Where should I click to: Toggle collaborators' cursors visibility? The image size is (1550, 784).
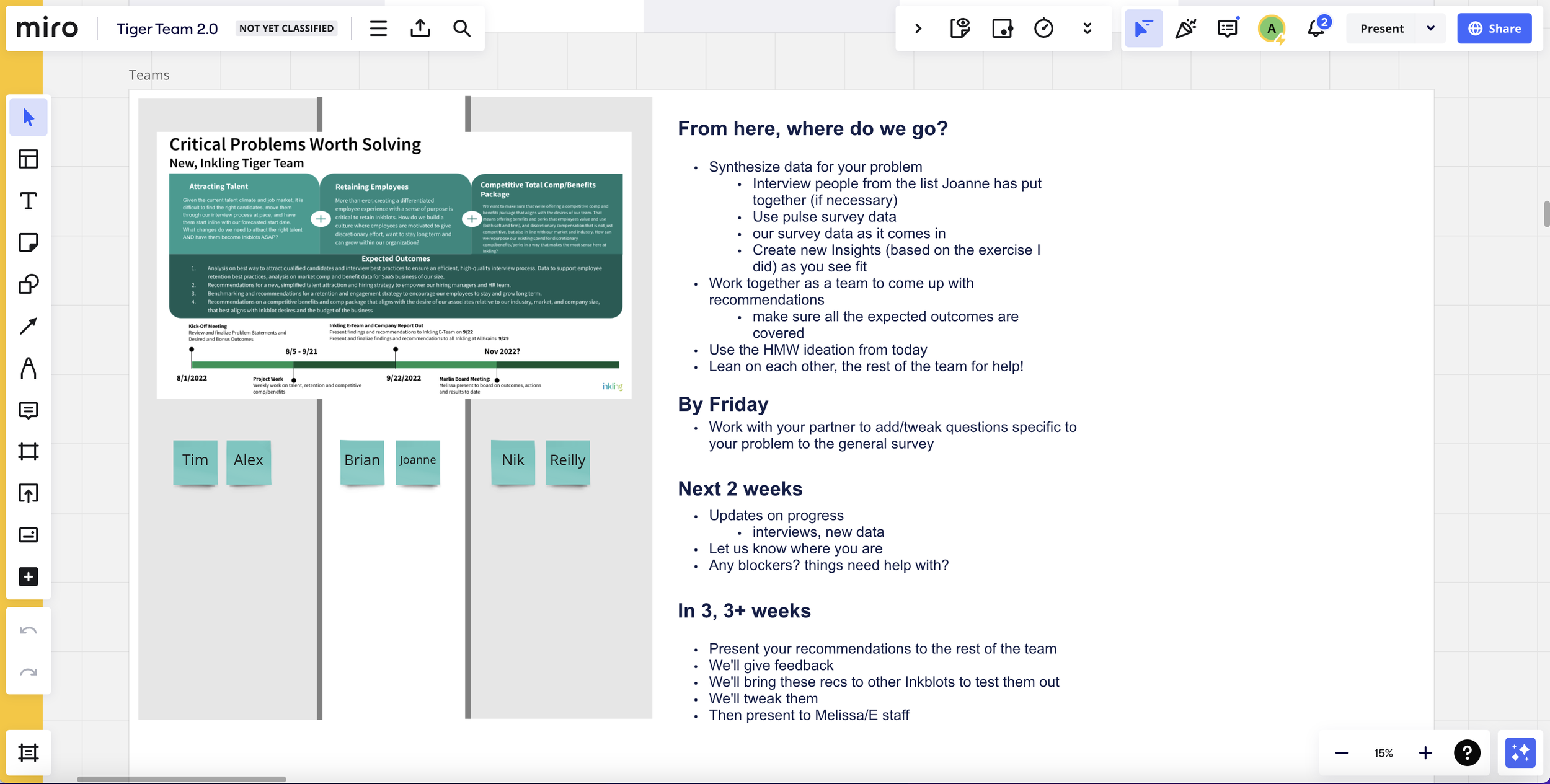pos(1144,29)
